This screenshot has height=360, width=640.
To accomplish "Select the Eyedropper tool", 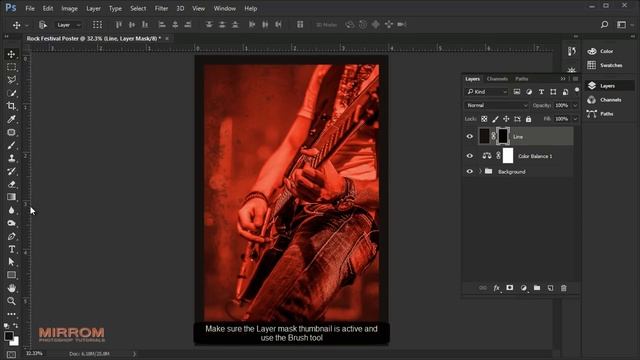I will pyautogui.click(x=11, y=119).
